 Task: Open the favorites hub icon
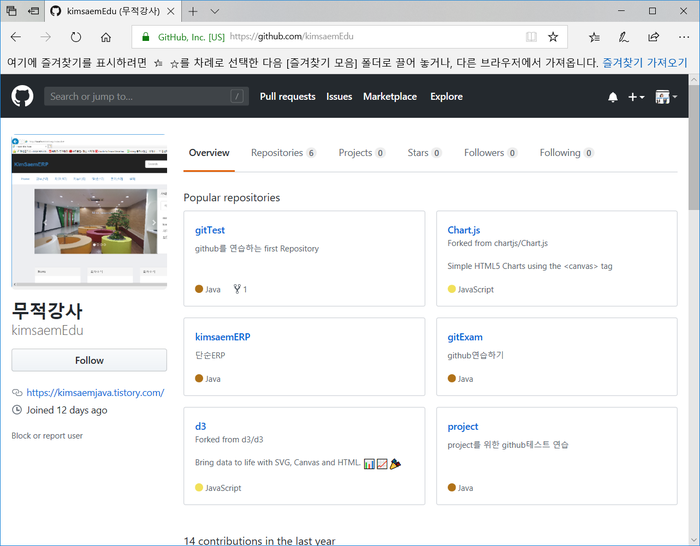tap(594, 37)
